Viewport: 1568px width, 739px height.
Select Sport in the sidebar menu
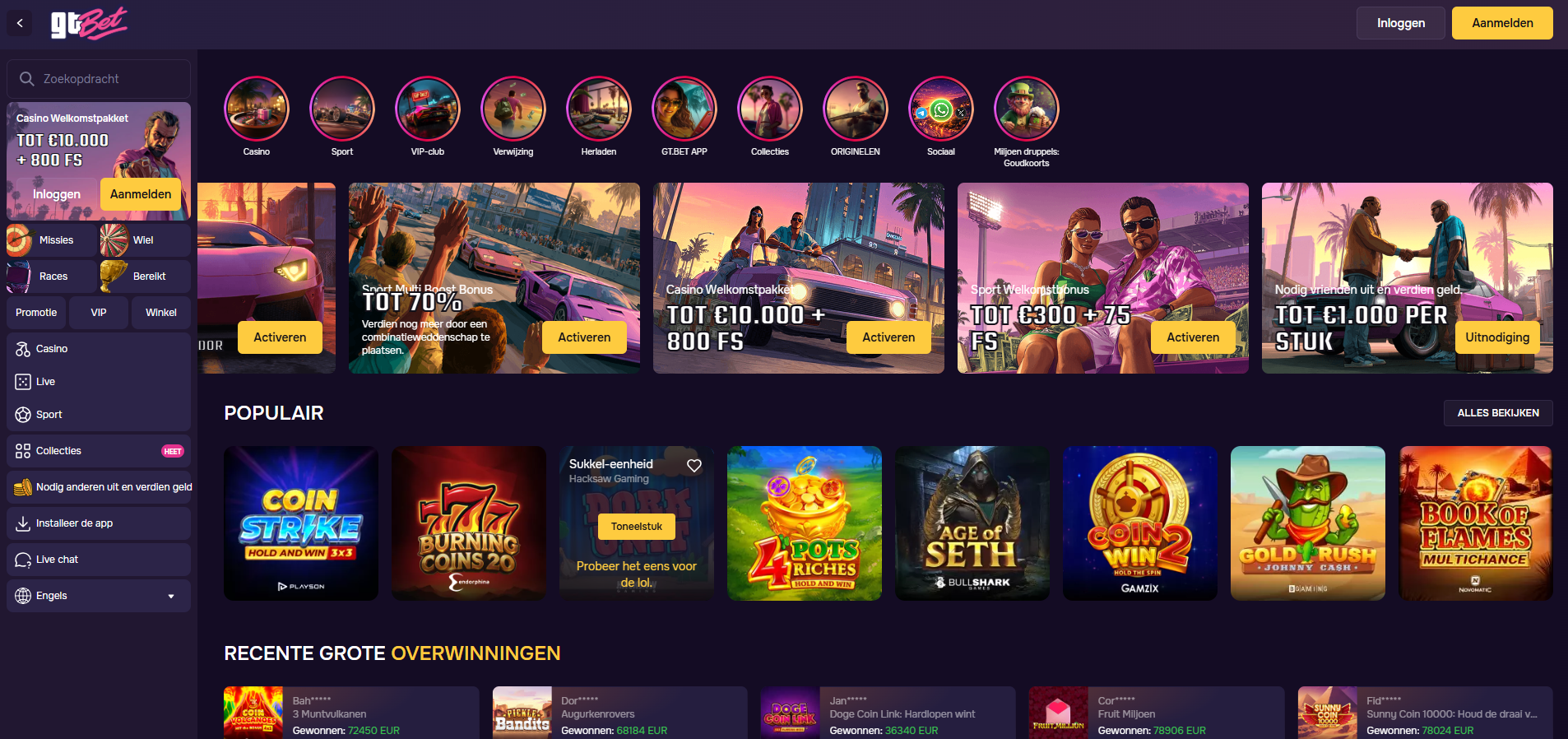tap(99, 415)
